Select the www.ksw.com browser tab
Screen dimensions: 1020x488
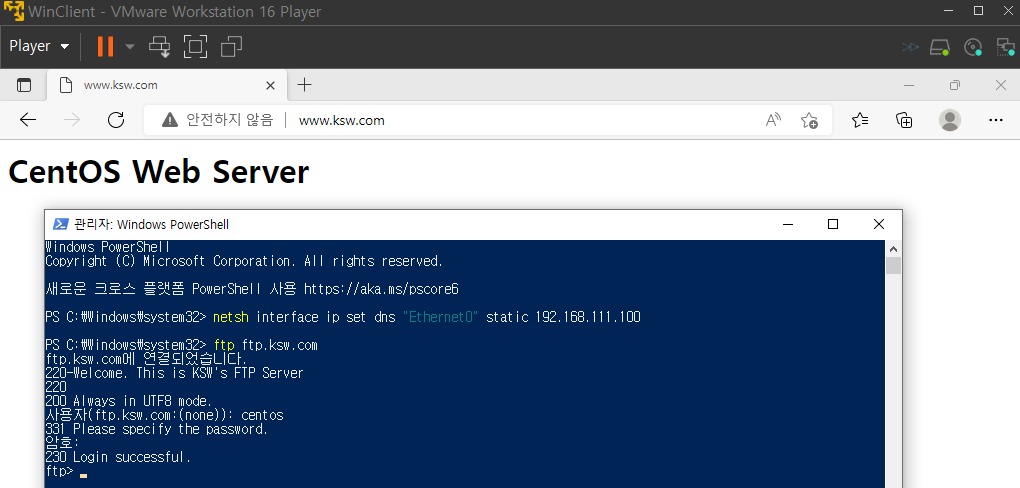pyautogui.click(x=167, y=85)
